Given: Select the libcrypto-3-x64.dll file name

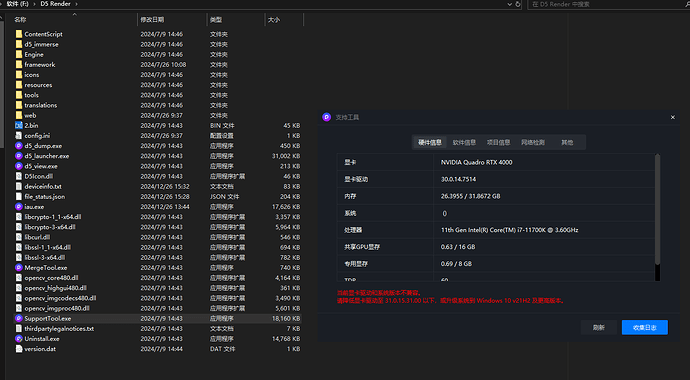Looking at the screenshot, I should coord(50,227).
